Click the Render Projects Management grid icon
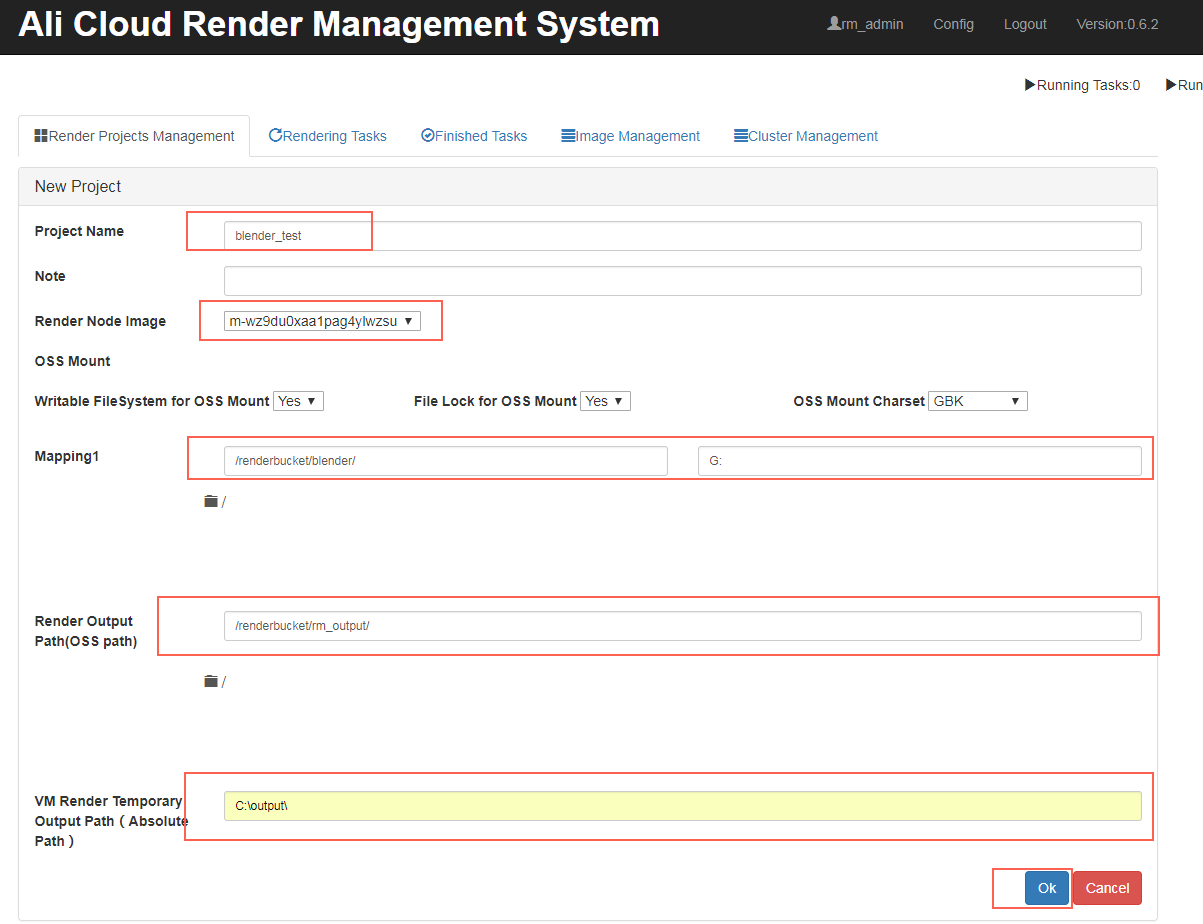The width and height of the screenshot is (1203, 924). click(x=41, y=135)
